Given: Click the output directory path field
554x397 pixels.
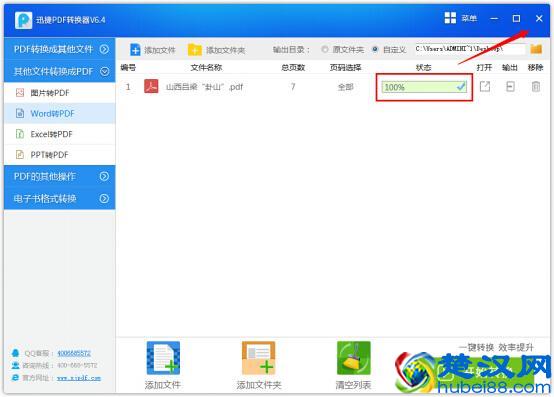Looking at the screenshot, I should coord(470,49).
